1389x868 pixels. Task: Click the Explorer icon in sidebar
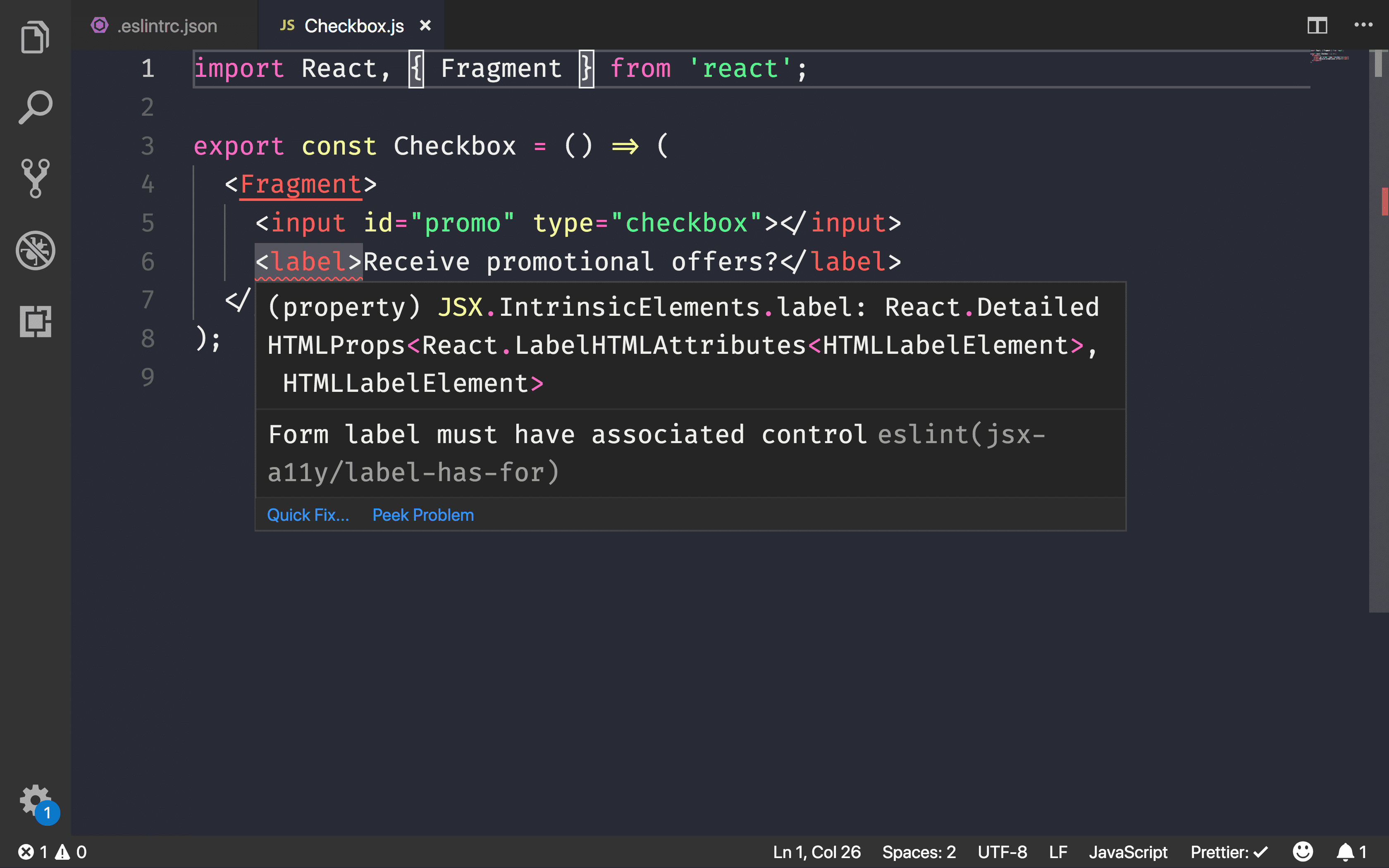pos(35,37)
